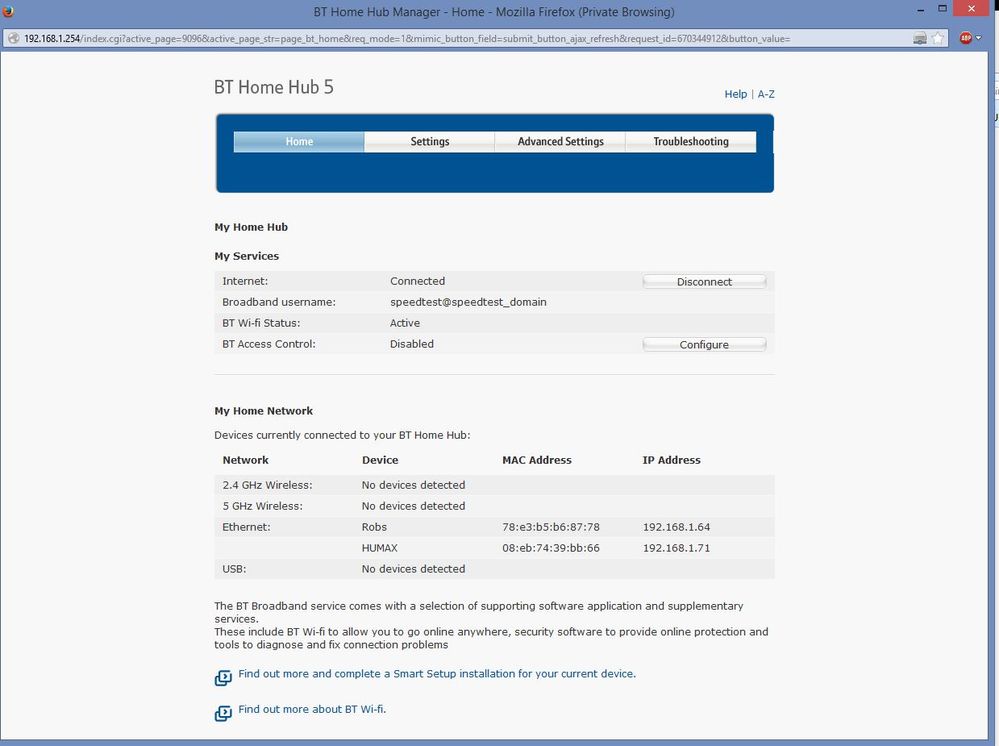Click the My Home Network heading
The height and width of the screenshot is (746, 999).
(x=263, y=411)
